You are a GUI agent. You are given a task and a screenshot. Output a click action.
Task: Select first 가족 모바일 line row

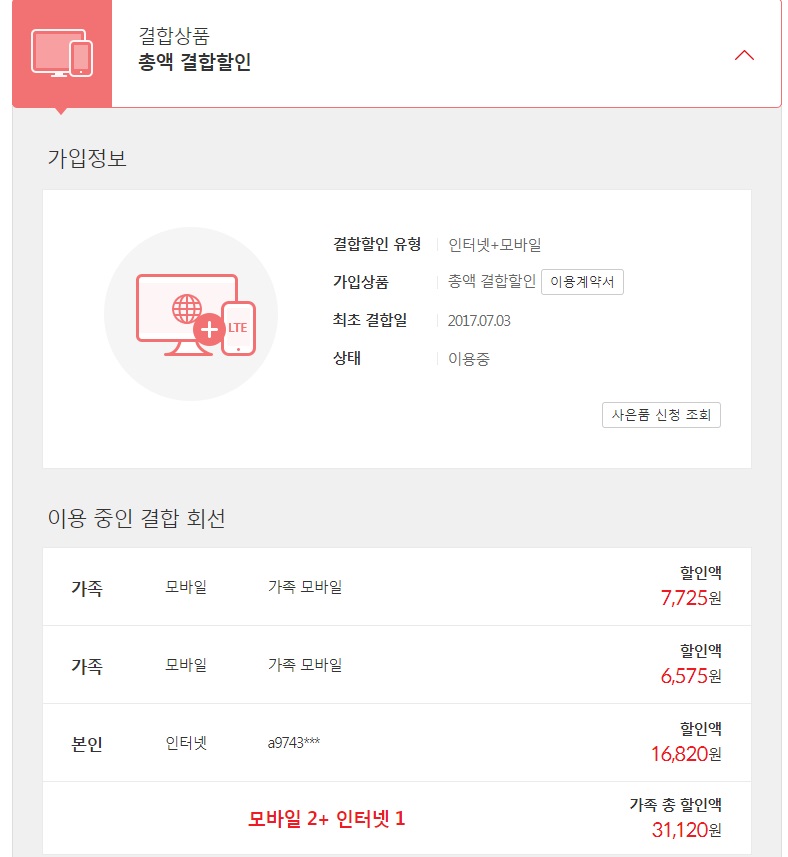(x=396, y=587)
